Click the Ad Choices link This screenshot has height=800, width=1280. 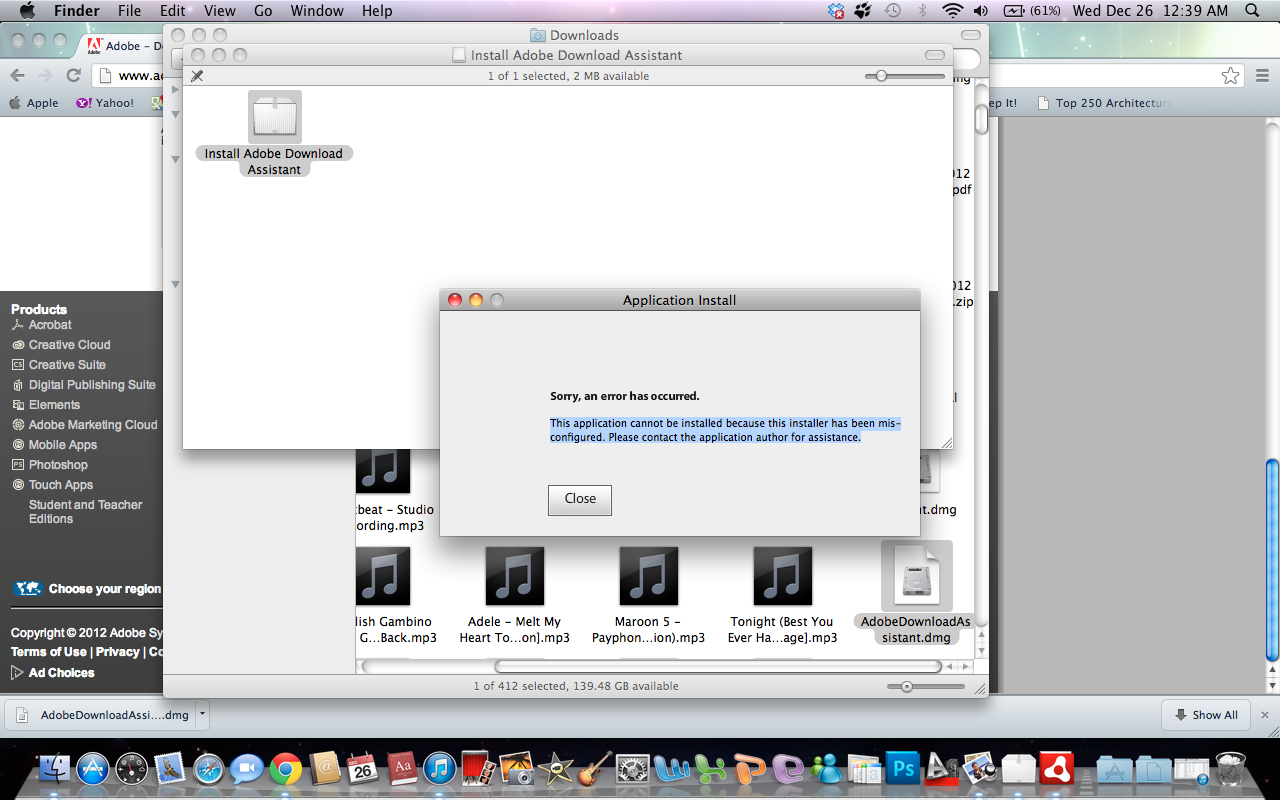click(x=61, y=673)
